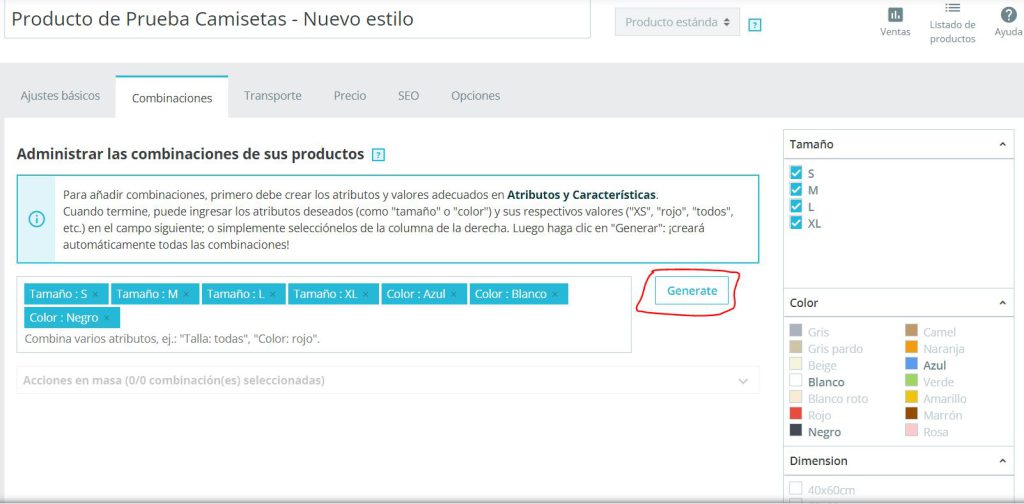This screenshot has width=1024, height=504.
Task: Click the product name input field
Action: 297,19
